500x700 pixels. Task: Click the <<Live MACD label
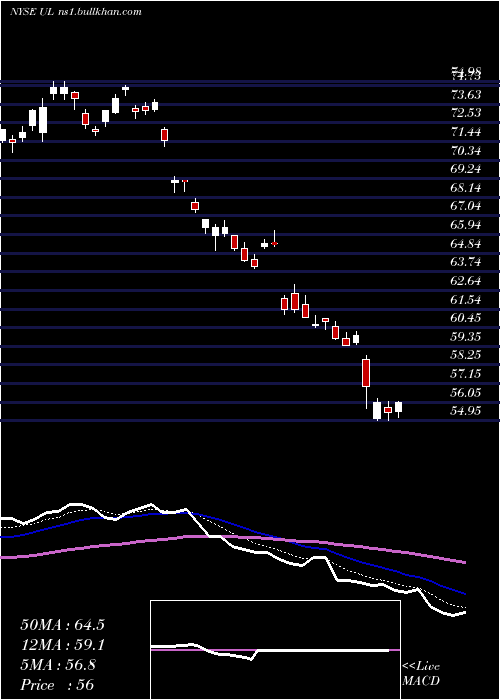click(421, 674)
